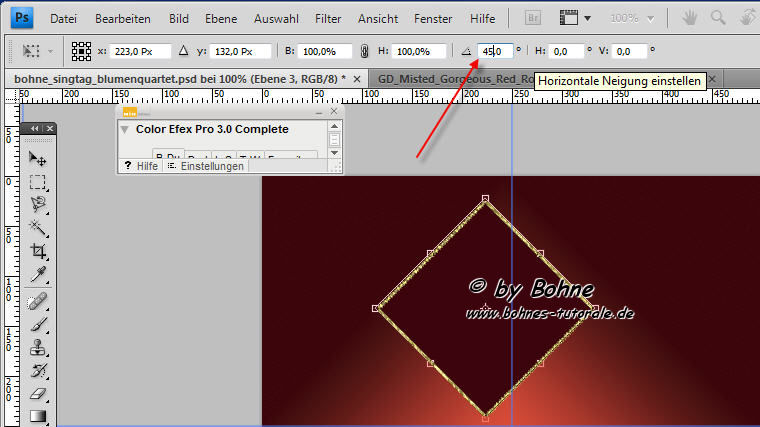Image resolution: width=760 pixels, height=427 pixels.
Task: Select the Move tool
Action: pyautogui.click(x=38, y=158)
